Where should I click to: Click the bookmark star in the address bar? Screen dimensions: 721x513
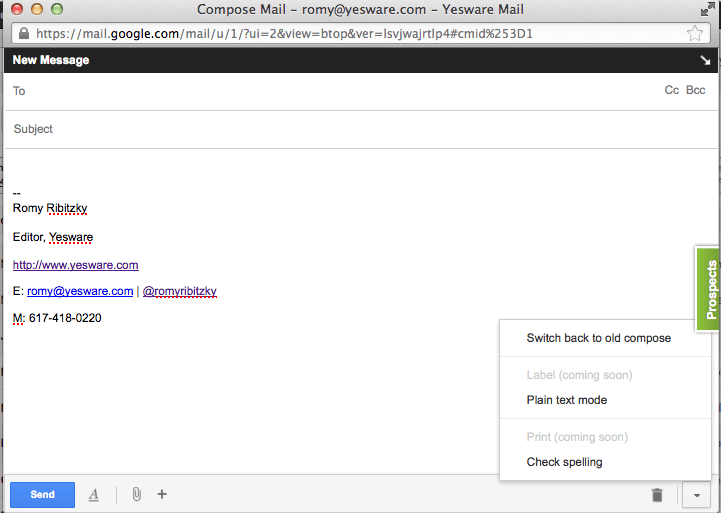point(695,33)
